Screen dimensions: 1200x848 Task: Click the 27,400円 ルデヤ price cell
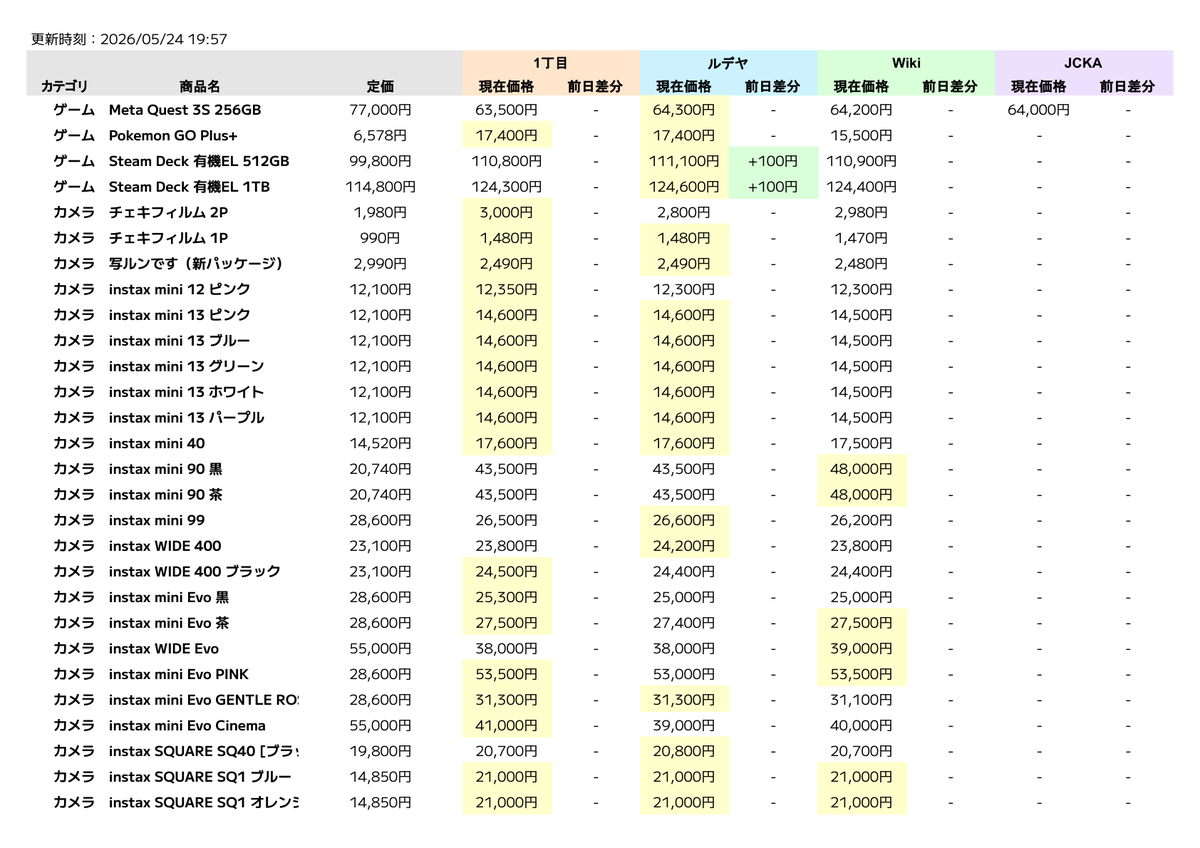point(684,623)
